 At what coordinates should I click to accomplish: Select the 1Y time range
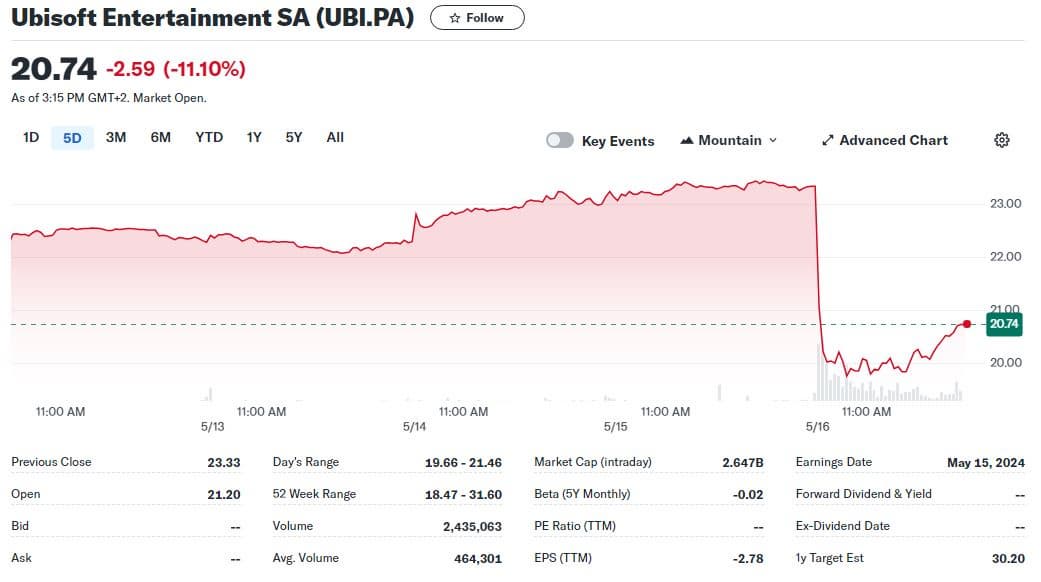(254, 137)
